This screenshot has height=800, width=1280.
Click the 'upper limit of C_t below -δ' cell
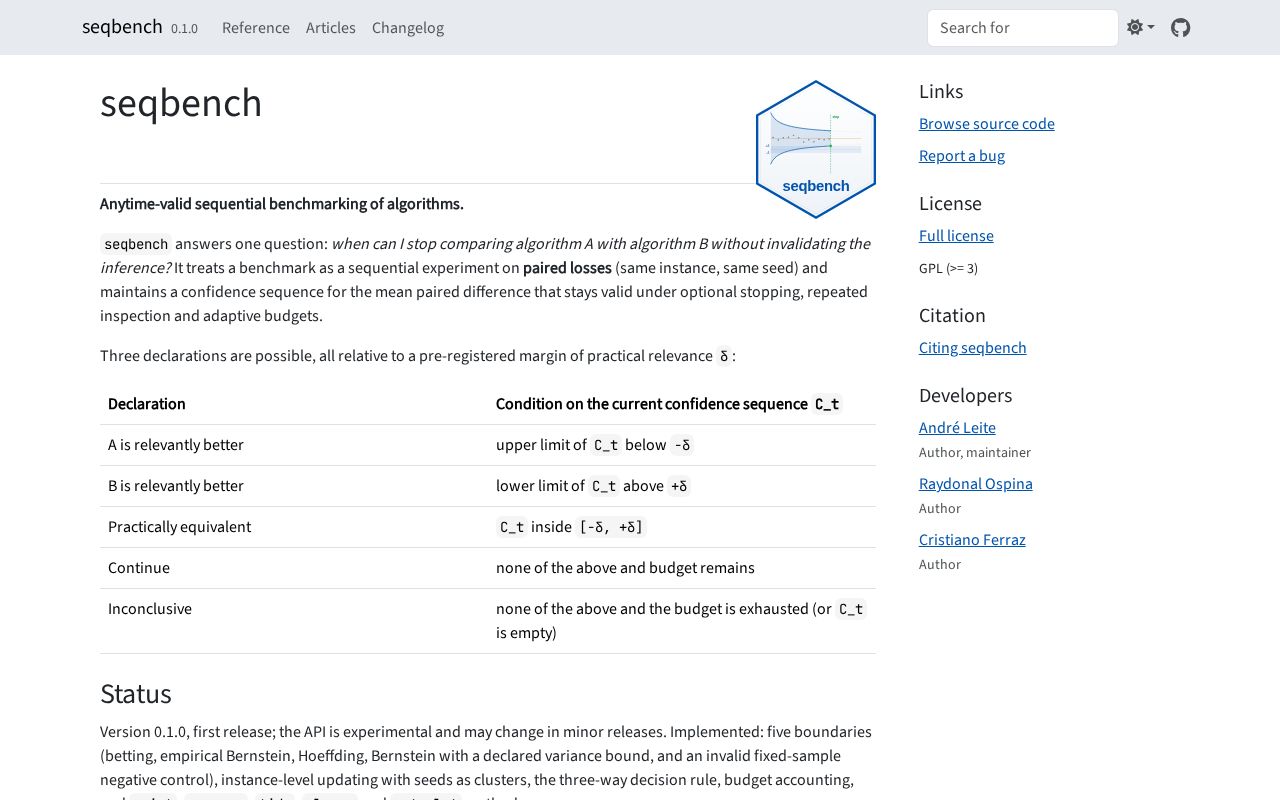[x=682, y=445]
